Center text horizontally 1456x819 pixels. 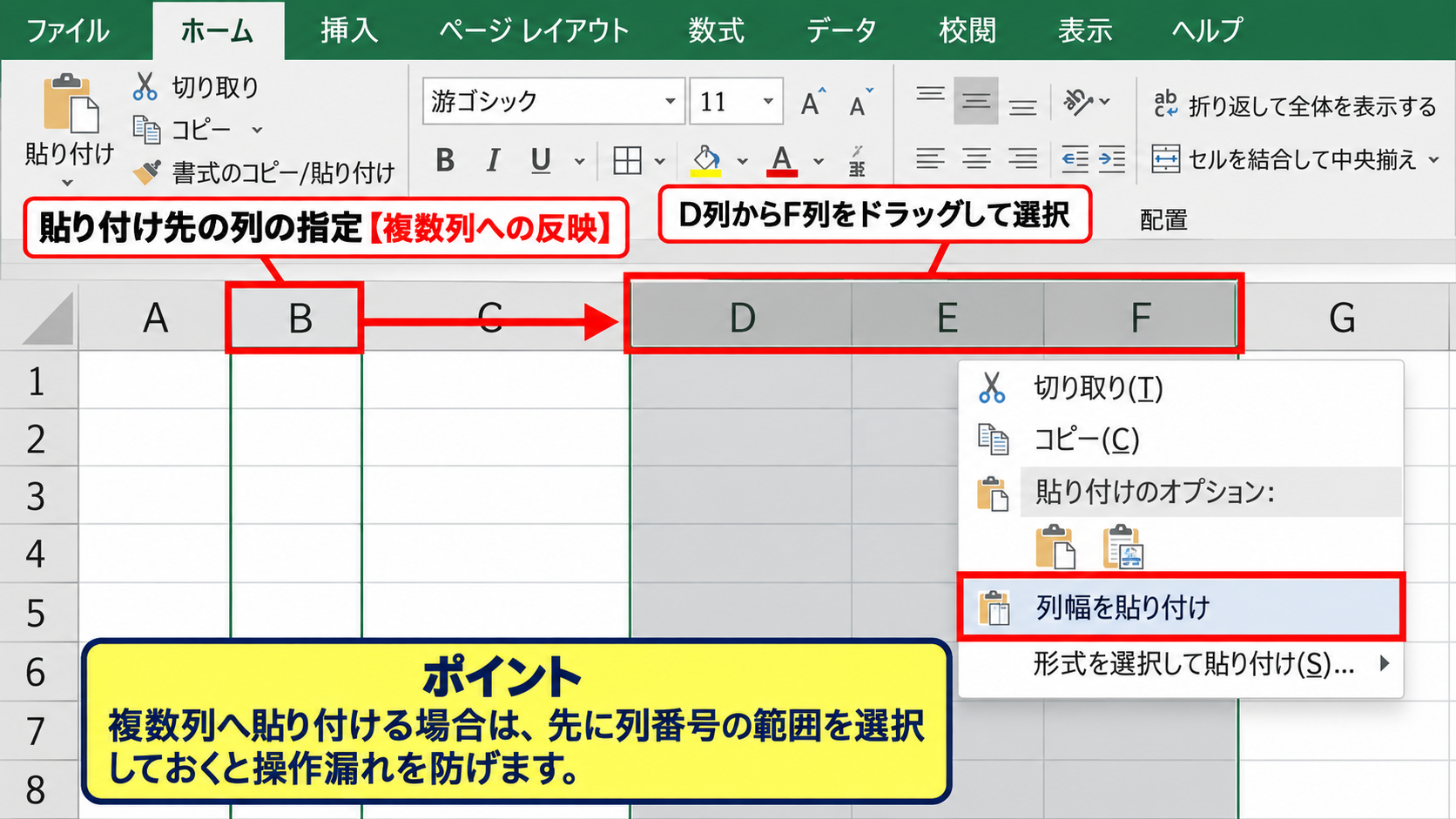(976, 159)
